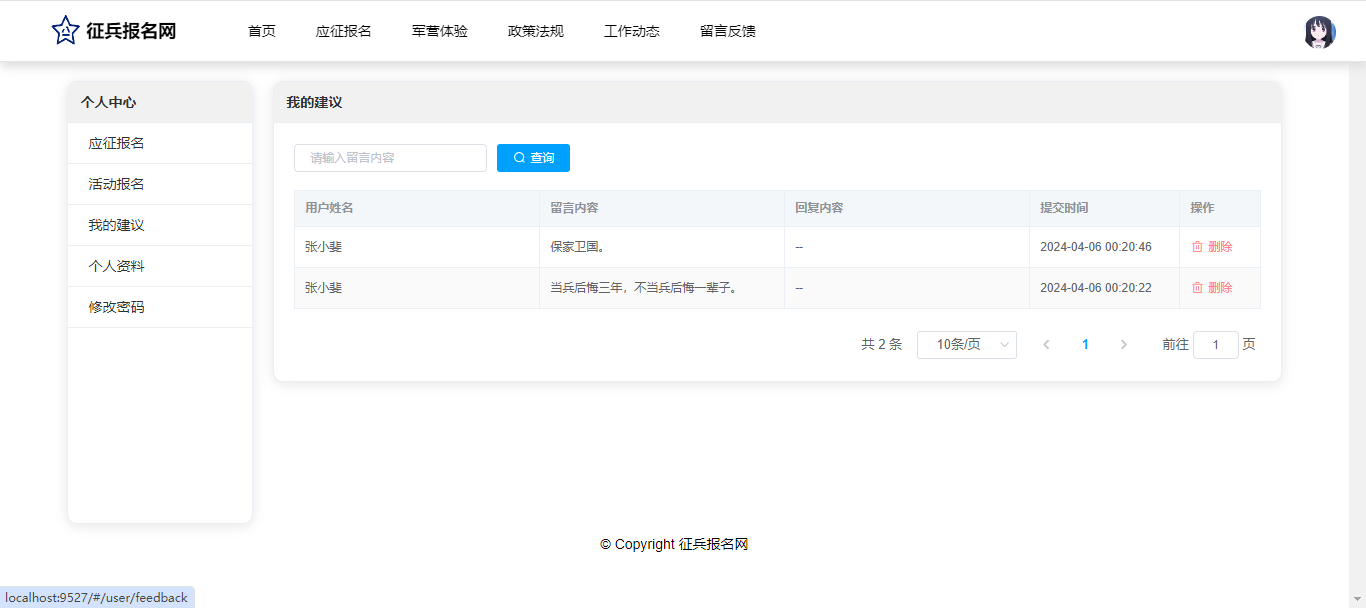Image resolution: width=1366 pixels, height=608 pixels.
Task: Open 应征报名 in the top navigation
Action: [x=344, y=31]
